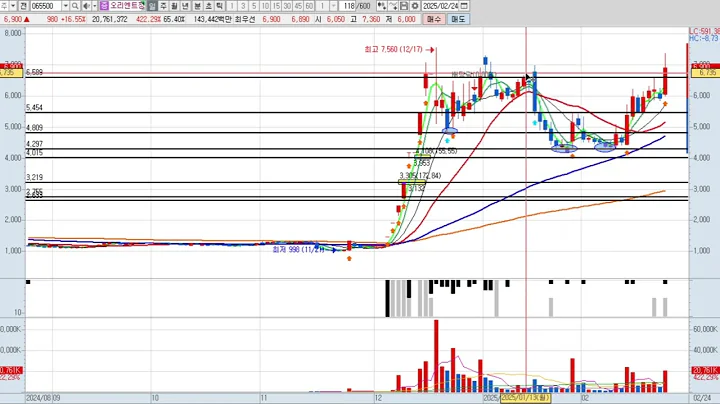
Task: Click the speaker sound icon in toolbar
Action: (86, 6)
